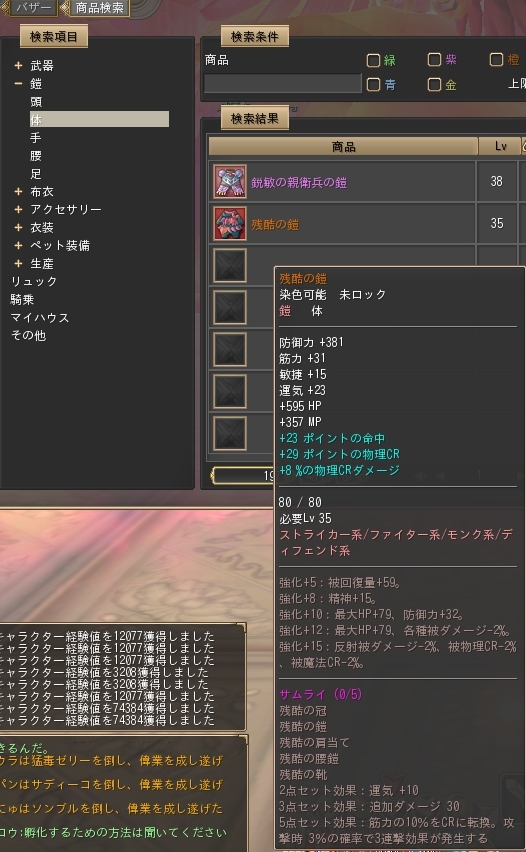Expand the アクセサリー category

pos(18,209)
